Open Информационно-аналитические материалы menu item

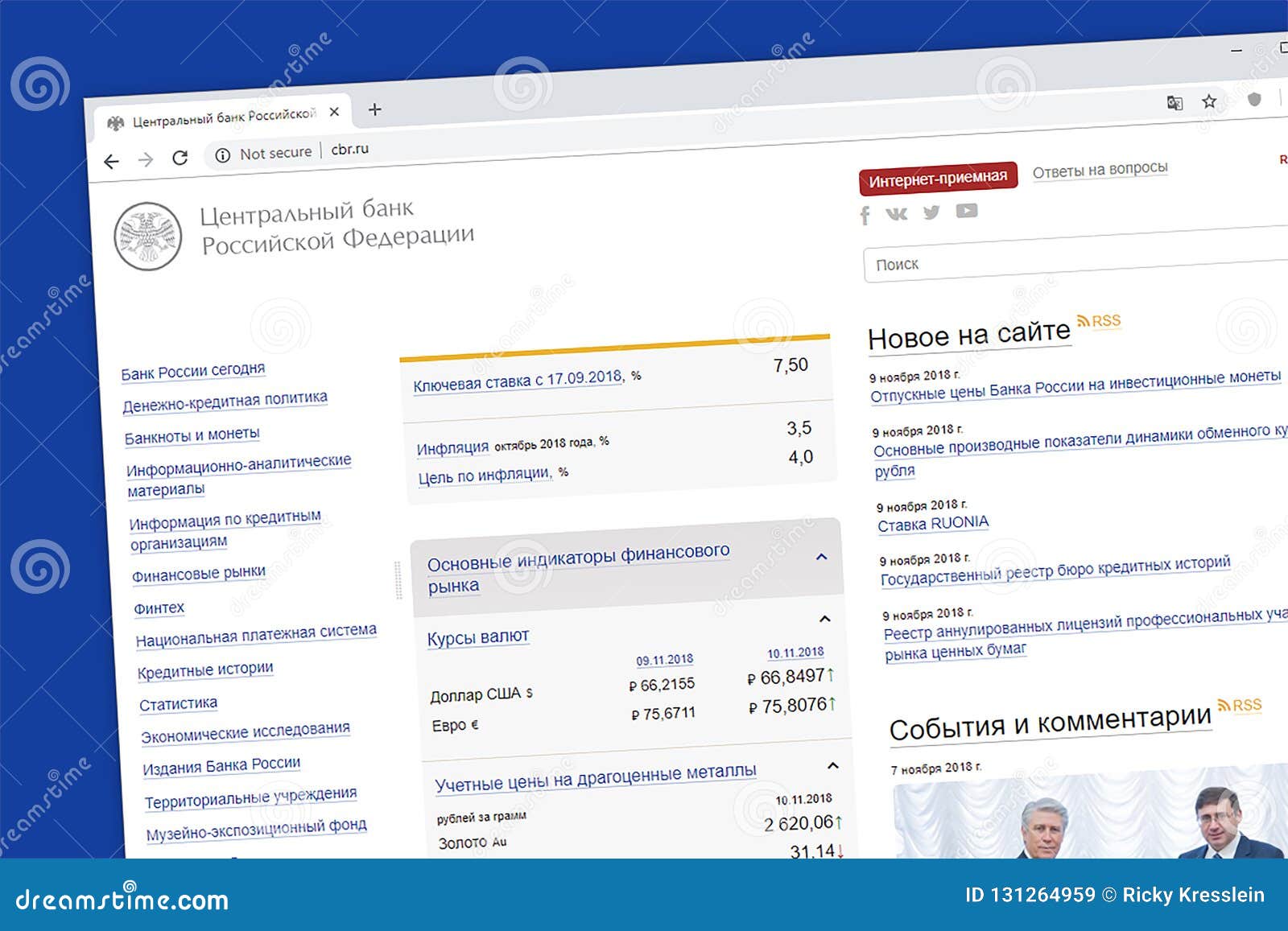(239, 475)
